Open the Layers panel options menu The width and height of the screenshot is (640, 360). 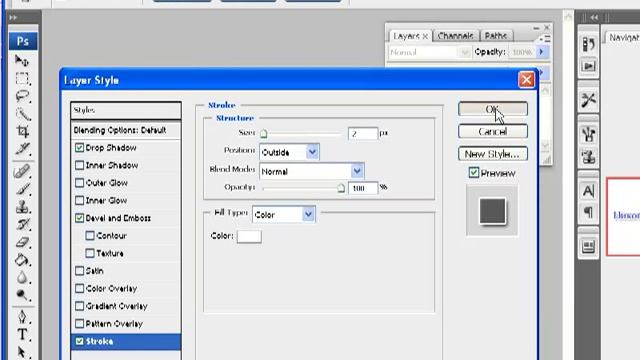pos(545,39)
